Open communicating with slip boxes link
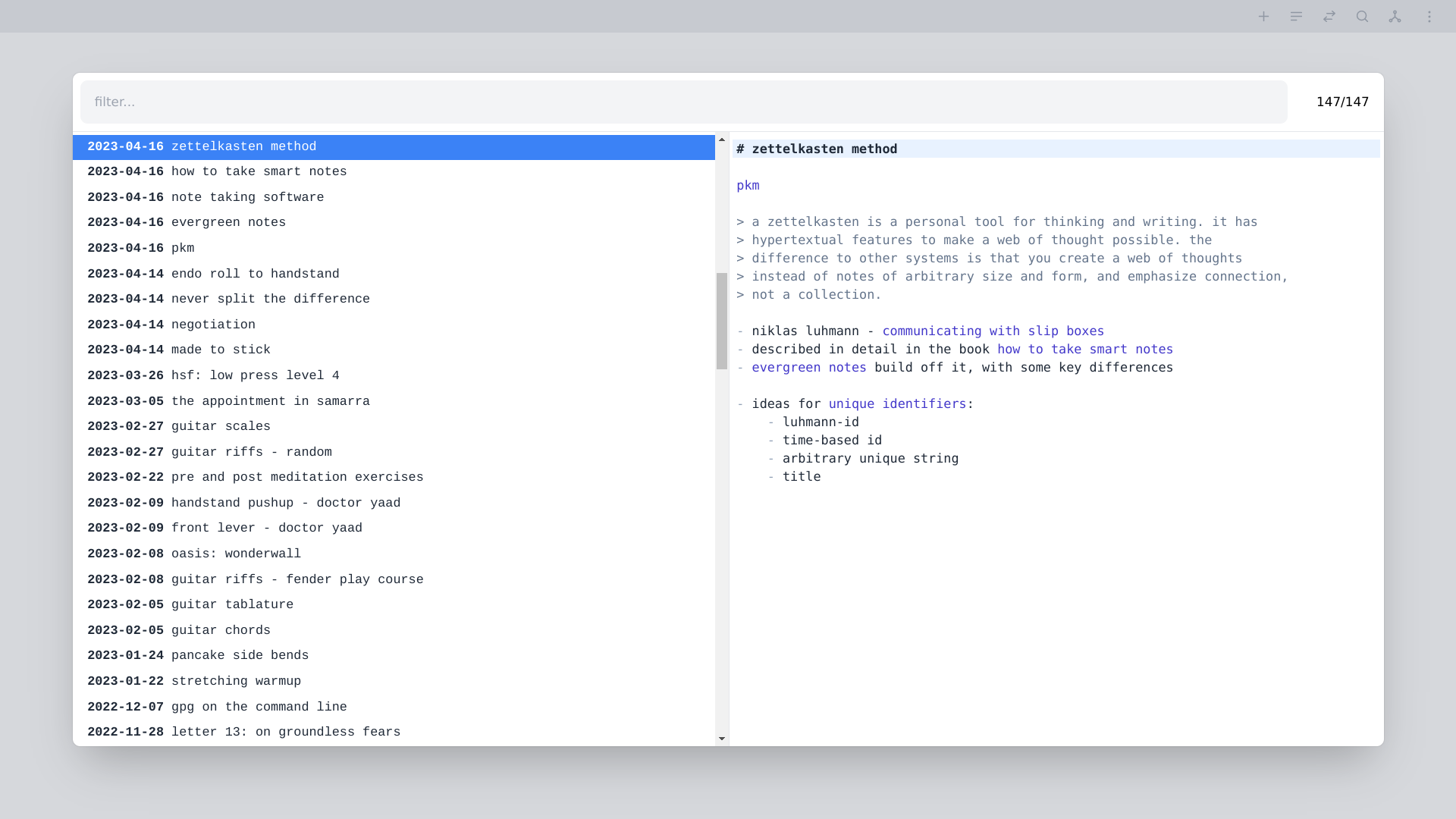1456x819 pixels. click(993, 331)
